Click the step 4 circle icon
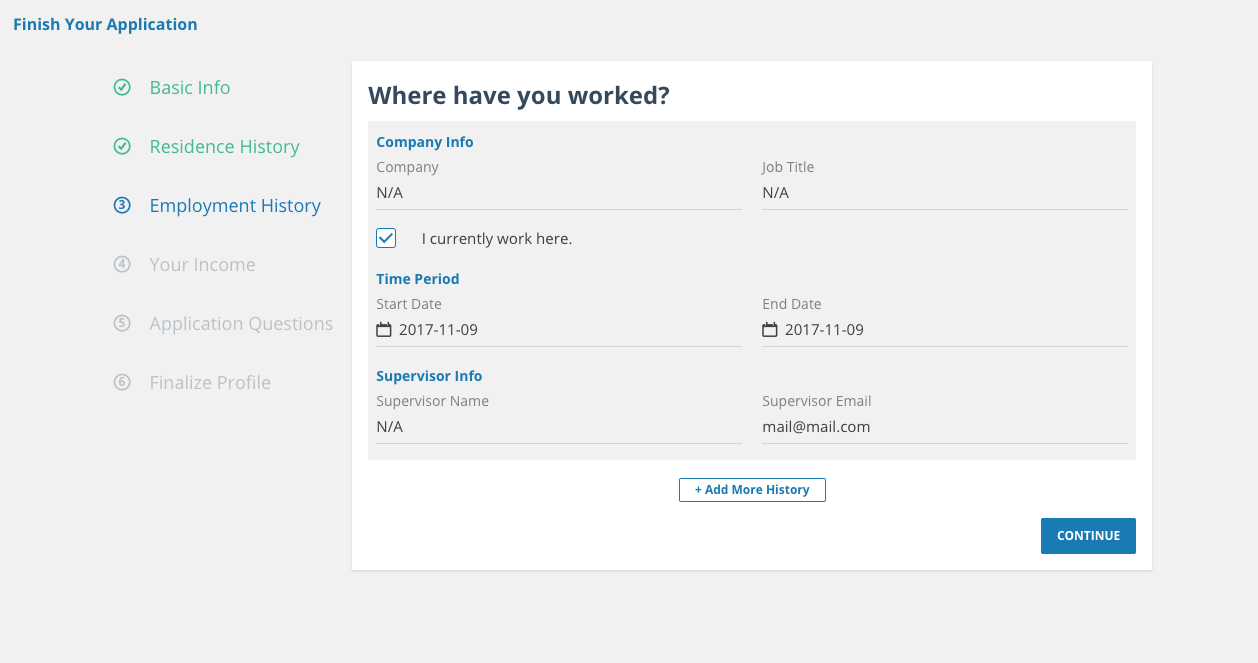 (122, 265)
